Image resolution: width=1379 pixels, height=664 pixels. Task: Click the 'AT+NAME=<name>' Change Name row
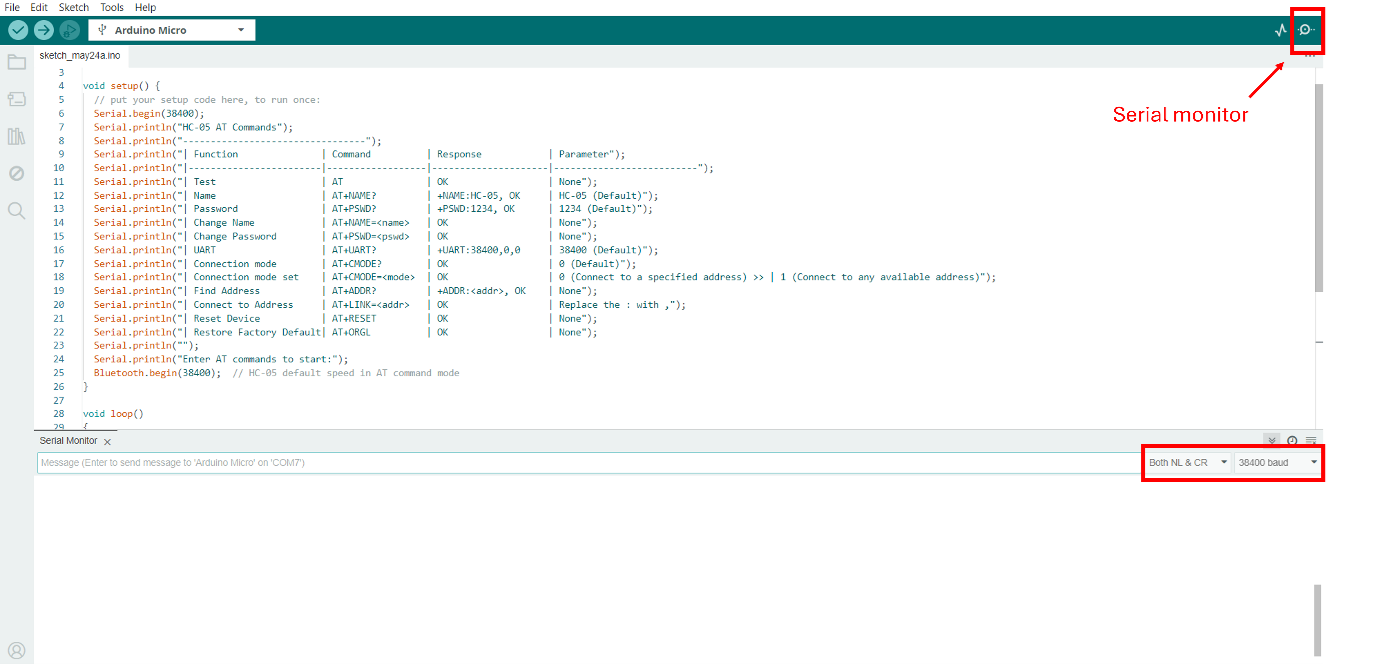(x=345, y=223)
